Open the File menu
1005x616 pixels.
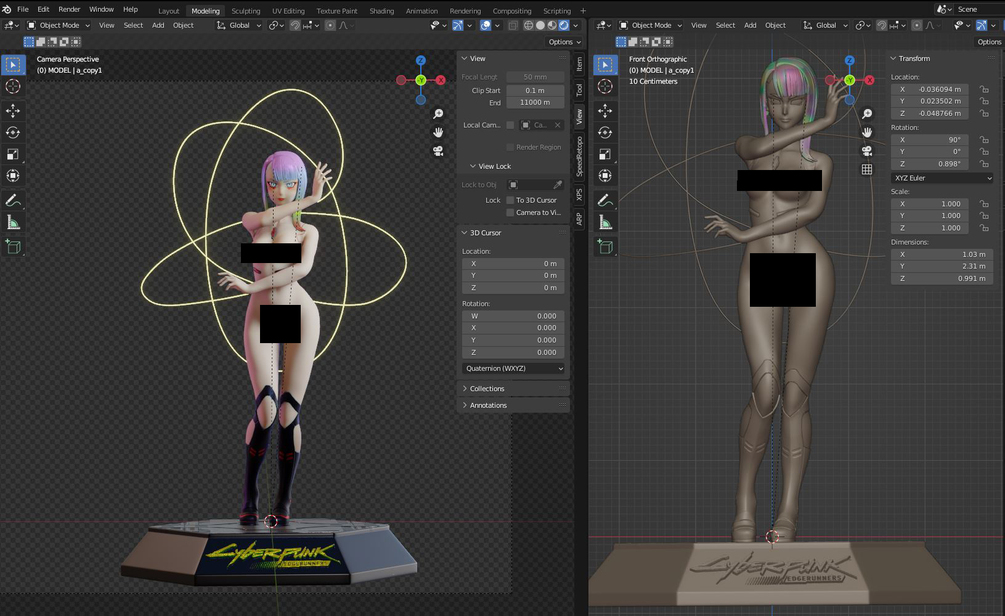click(22, 10)
